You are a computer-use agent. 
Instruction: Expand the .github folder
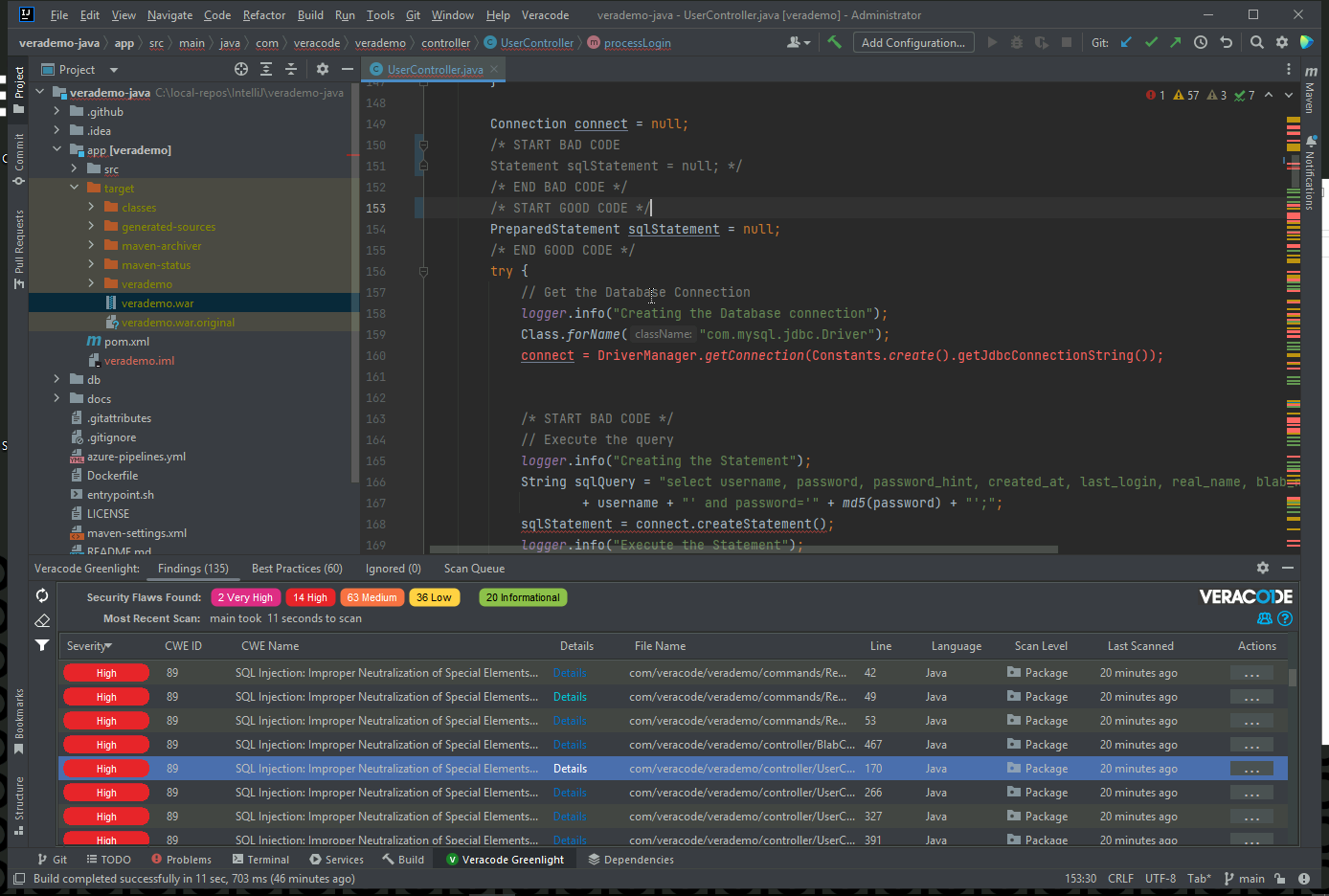tap(56, 111)
